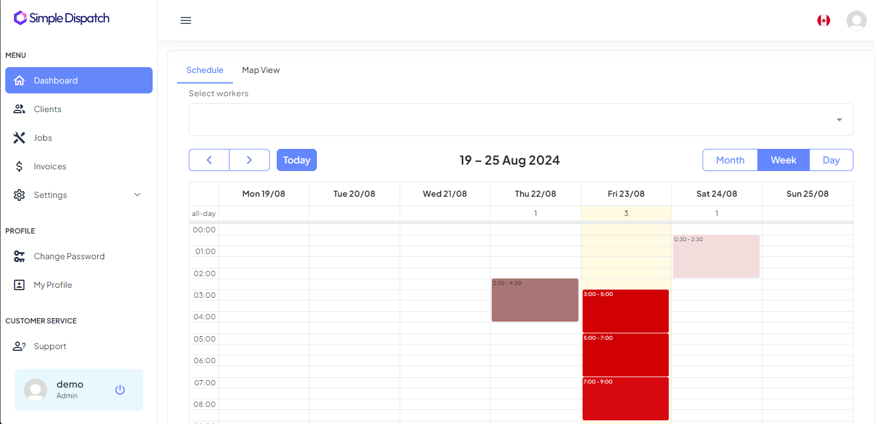Click the Today button
875x424 pixels.
tap(296, 160)
